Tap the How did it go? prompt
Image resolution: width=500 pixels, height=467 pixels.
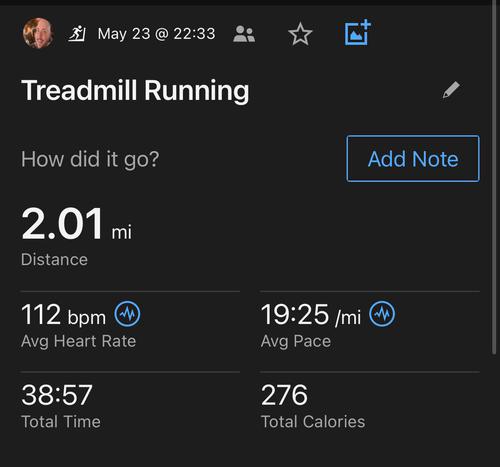[x=90, y=159]
